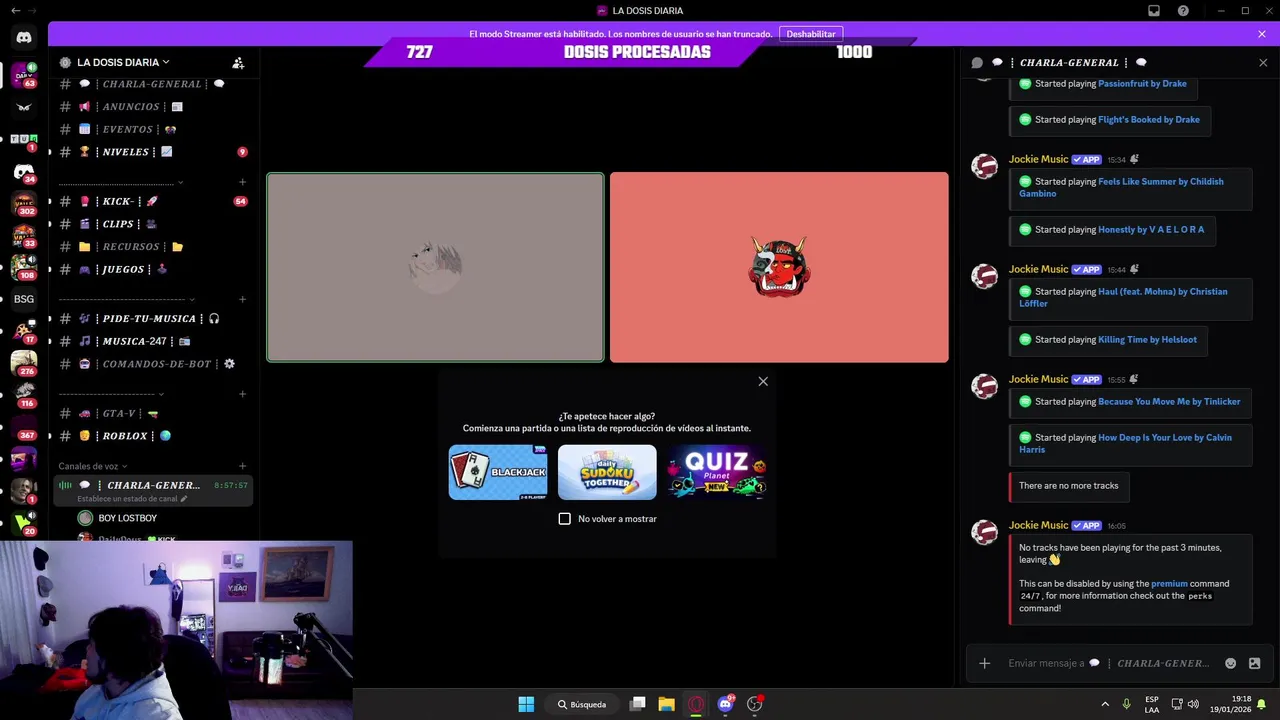This screenshot has height=720, width=1280.
Task: Open Task View on the taskbar
Action: point(637,704)
